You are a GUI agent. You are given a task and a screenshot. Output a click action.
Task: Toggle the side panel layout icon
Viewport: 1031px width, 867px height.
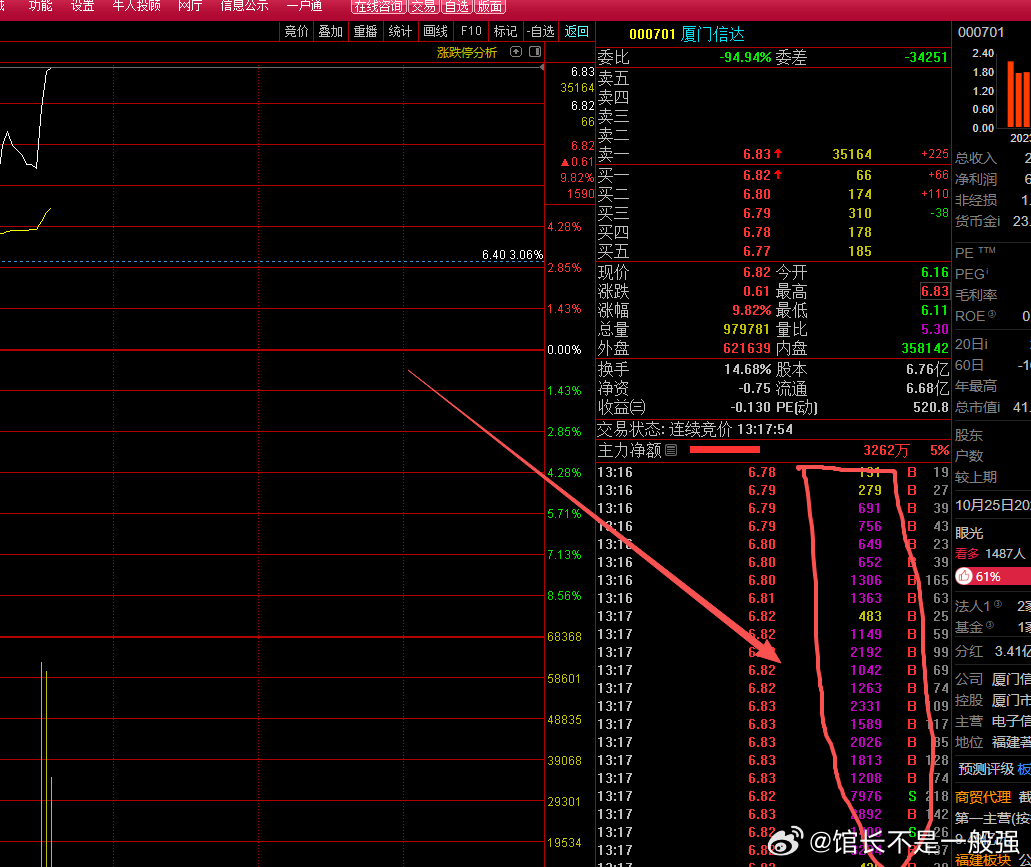(535, 52)
